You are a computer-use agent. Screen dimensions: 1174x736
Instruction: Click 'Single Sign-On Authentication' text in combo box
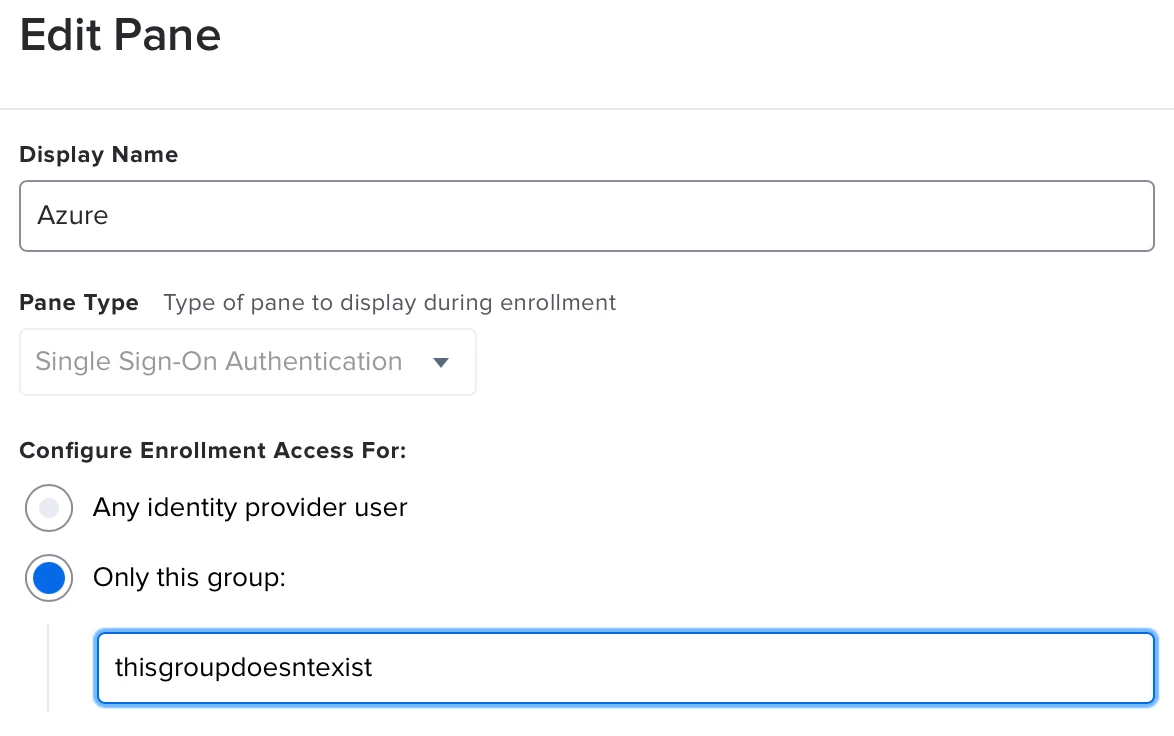(218, 362)
